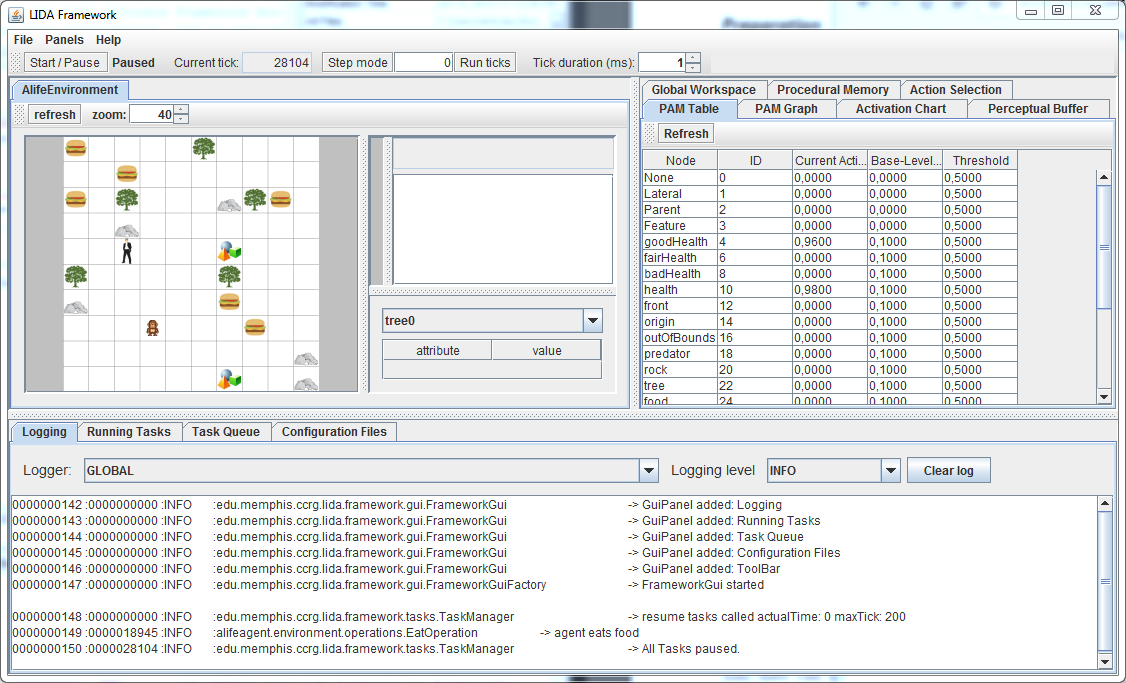1126x683 pixels.
Task: Click the colored shapes object beside the agent's row
Action: [x=230, y=251]
